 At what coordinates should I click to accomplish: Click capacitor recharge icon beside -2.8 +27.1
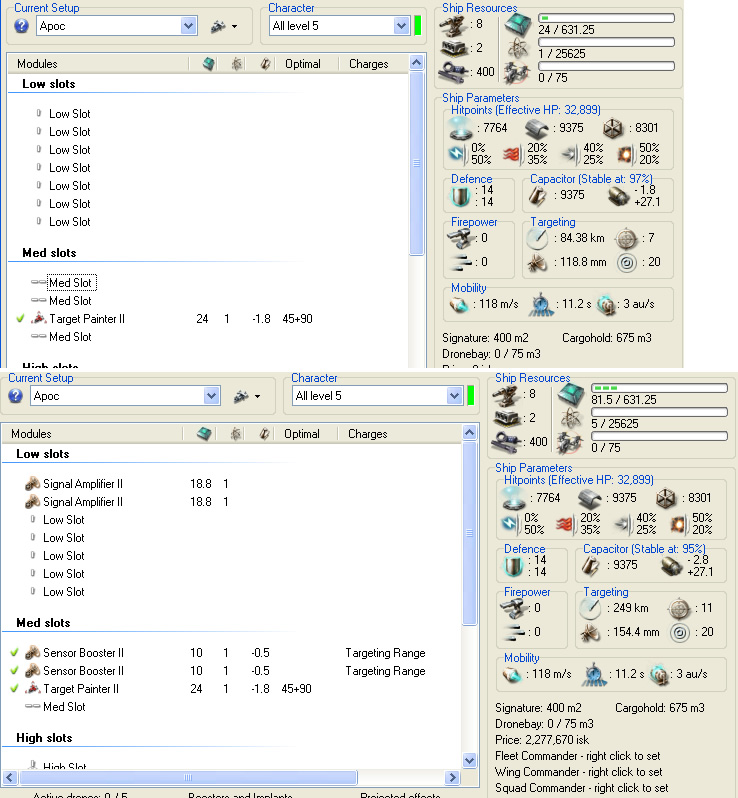coord(671,565)
